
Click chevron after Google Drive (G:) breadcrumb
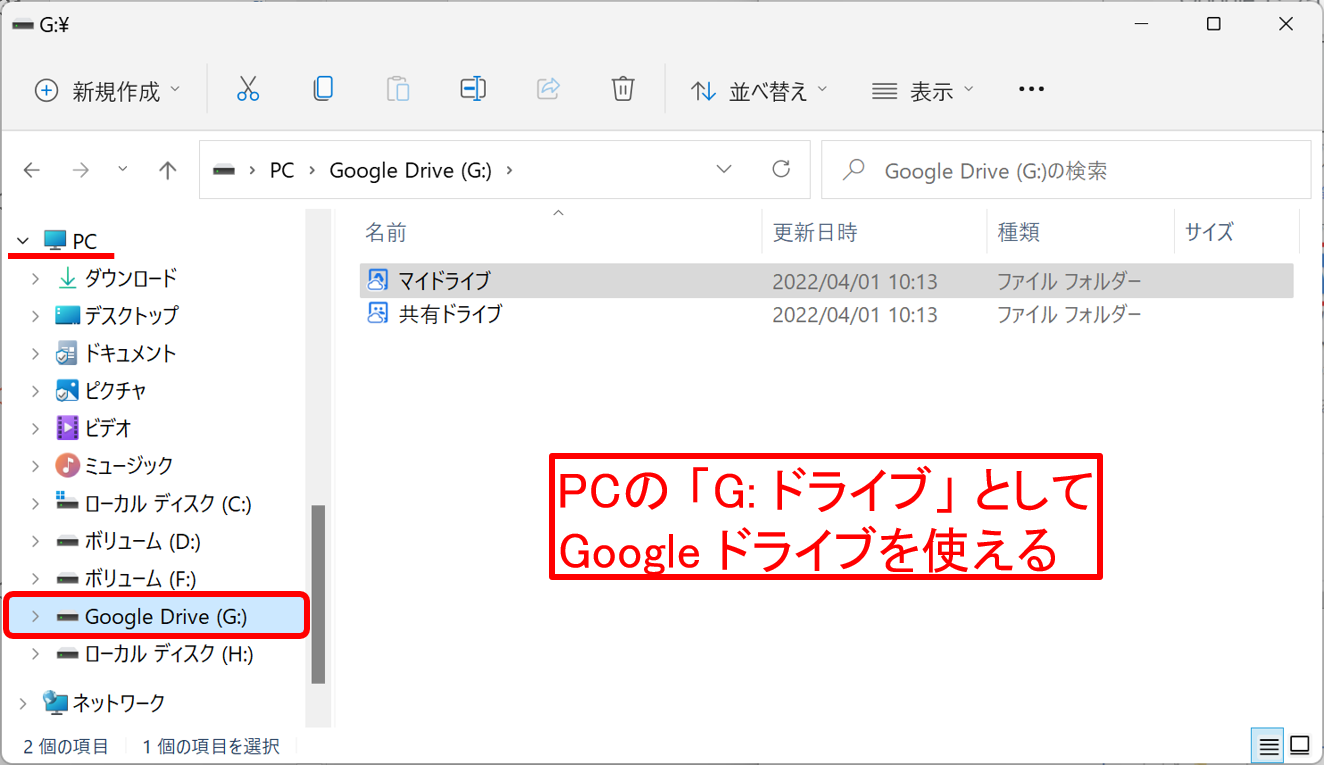(x=510, y=170)
